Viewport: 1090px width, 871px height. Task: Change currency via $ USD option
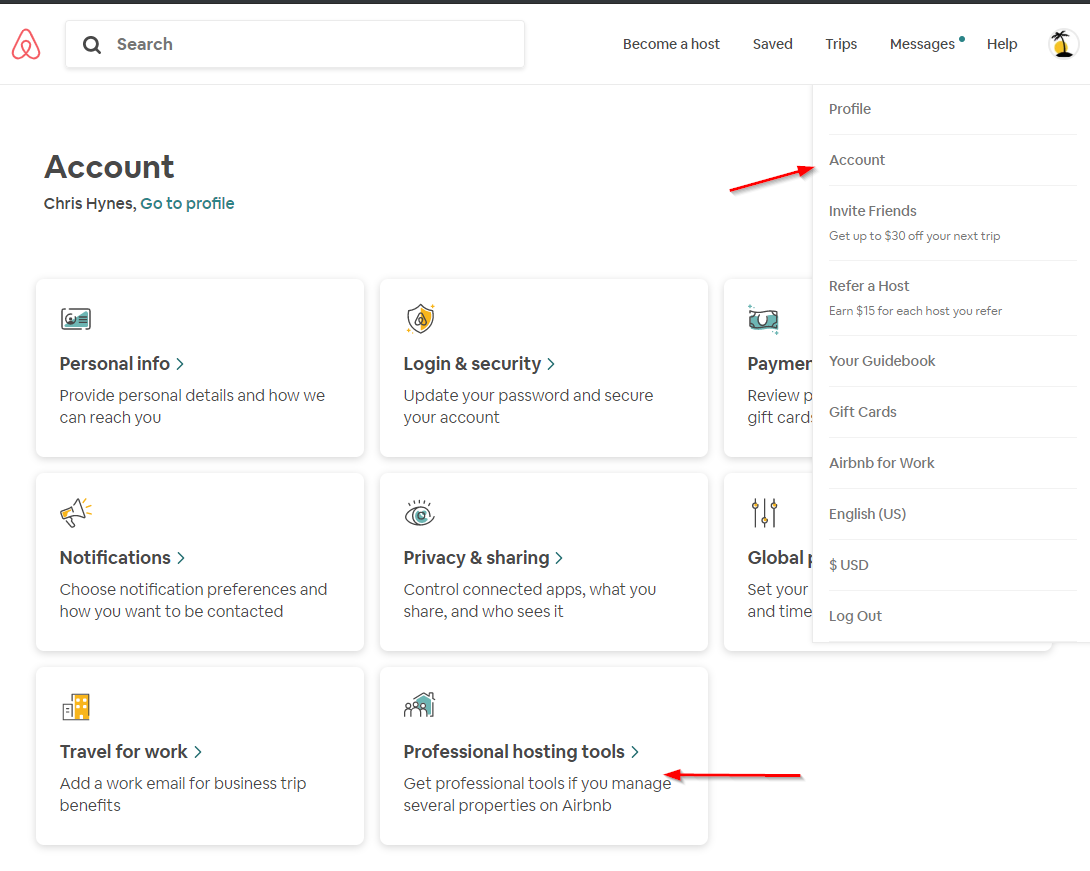[x=848, y=565]
